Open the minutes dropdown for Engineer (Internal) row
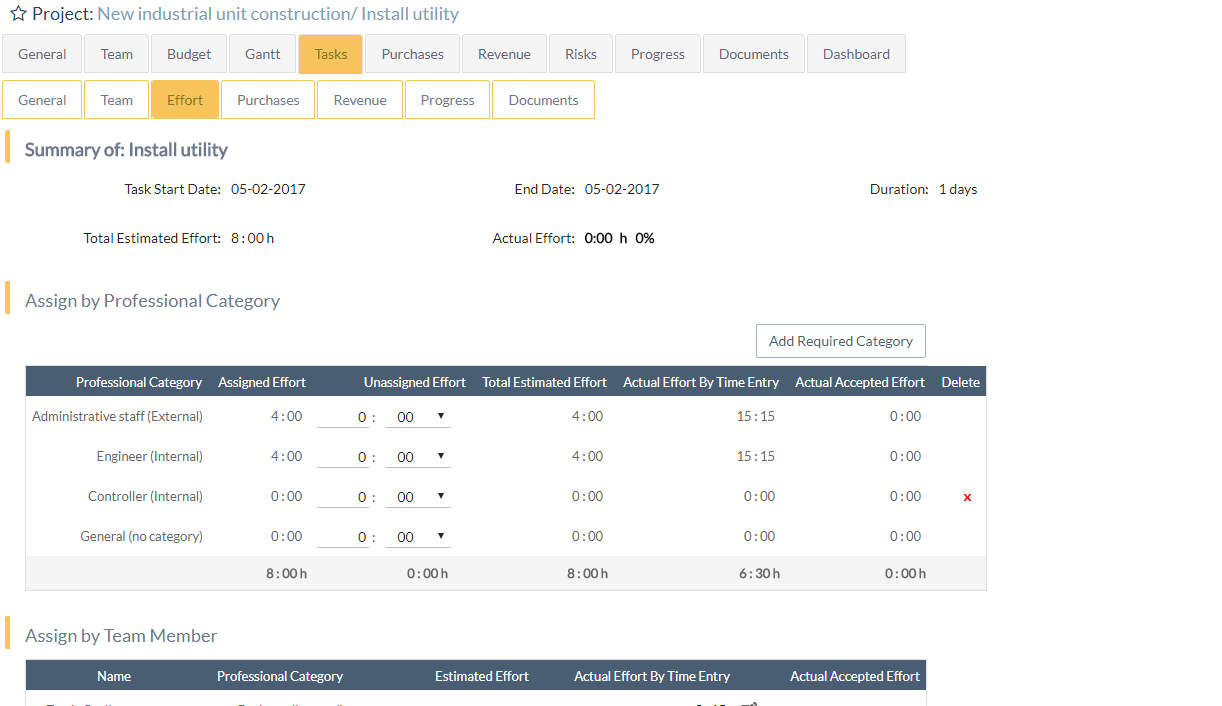The width and height of the screenshot is (1222, 706). pyautogui.click(x=417, y=456)
